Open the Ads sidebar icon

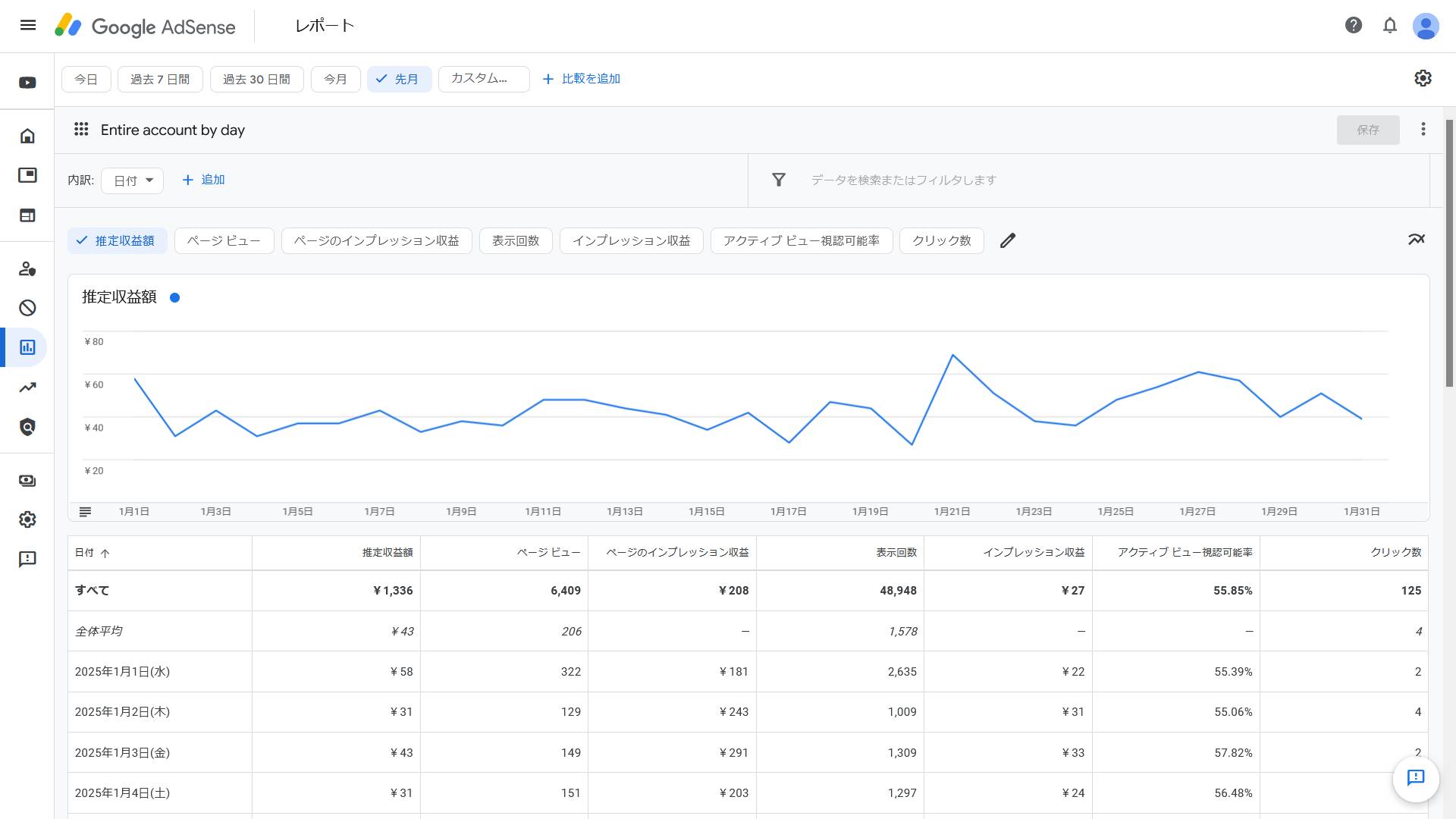[x=27, y=175]
